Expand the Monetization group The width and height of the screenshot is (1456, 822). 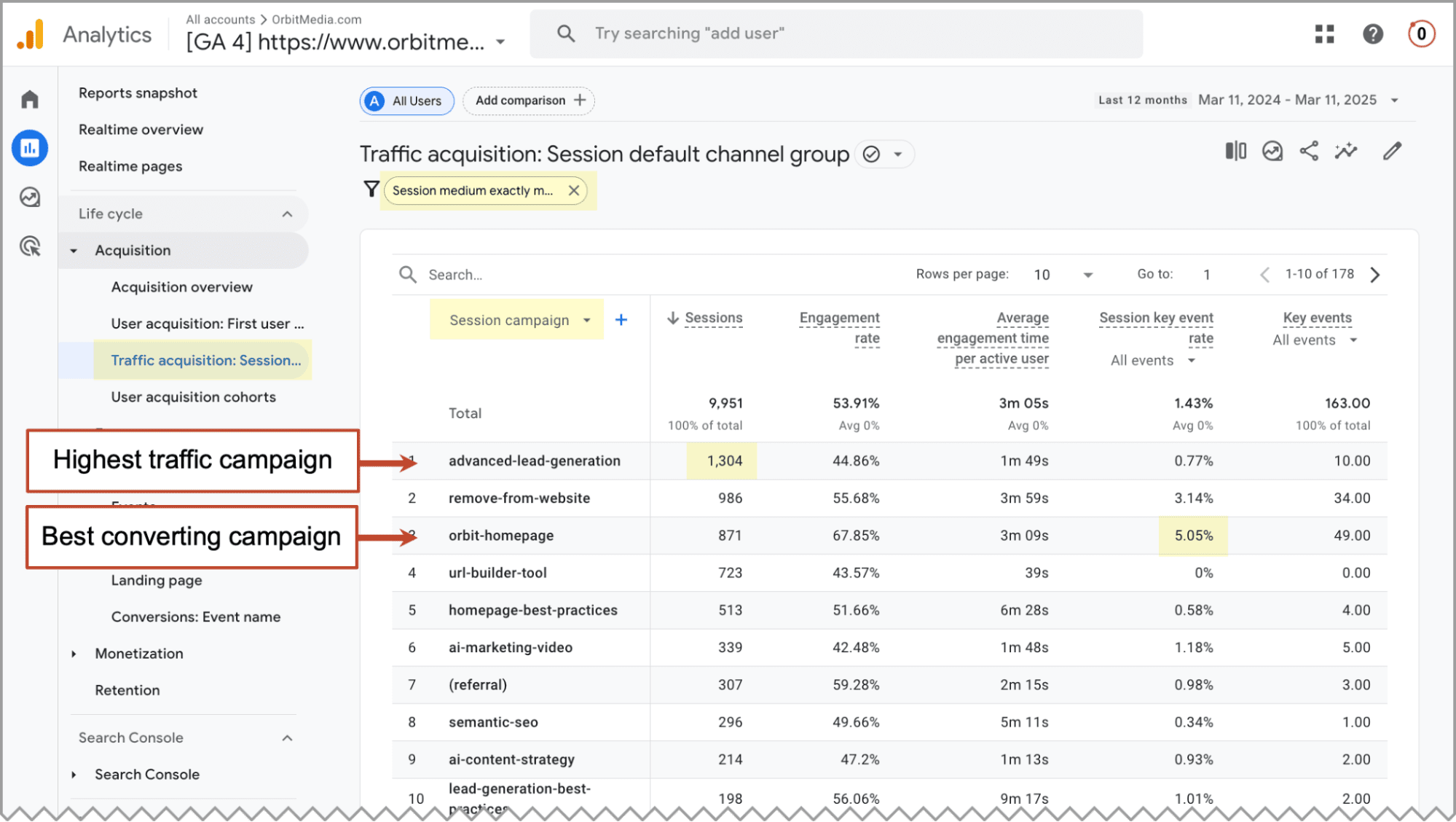click(x=74, y=654)
